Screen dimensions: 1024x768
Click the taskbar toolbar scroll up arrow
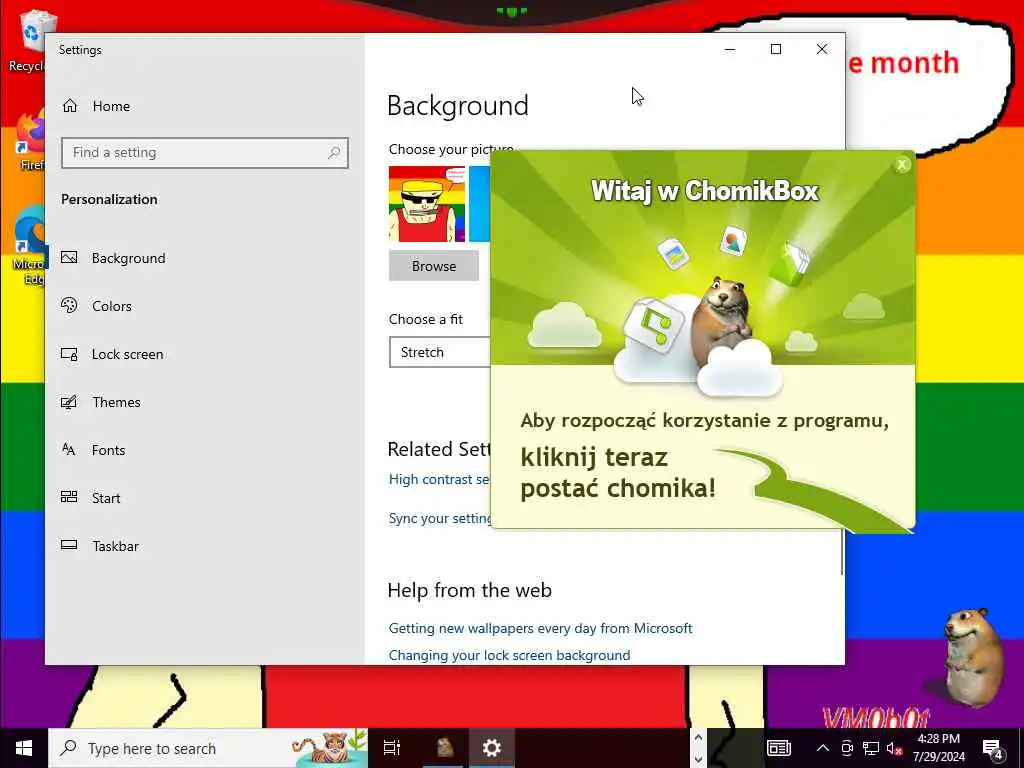tap(698, 738)
